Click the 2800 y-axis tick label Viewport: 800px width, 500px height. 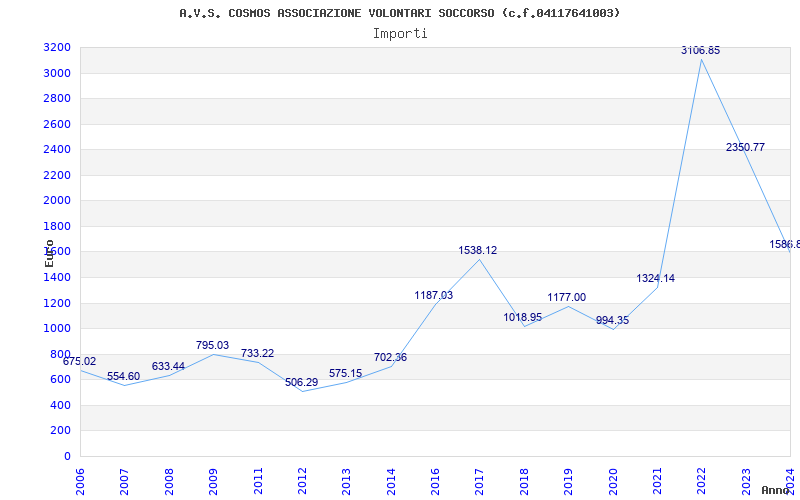57,98
